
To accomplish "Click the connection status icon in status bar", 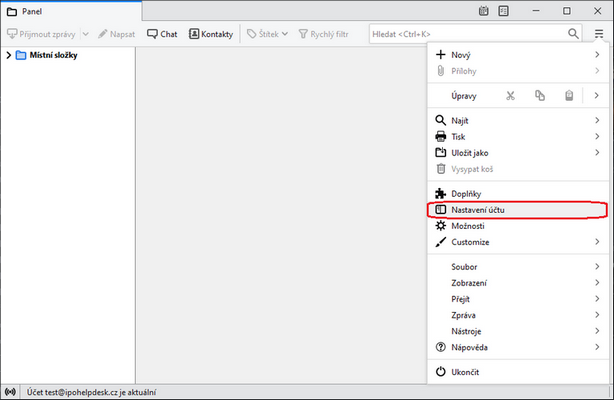I will click(11, 392).
